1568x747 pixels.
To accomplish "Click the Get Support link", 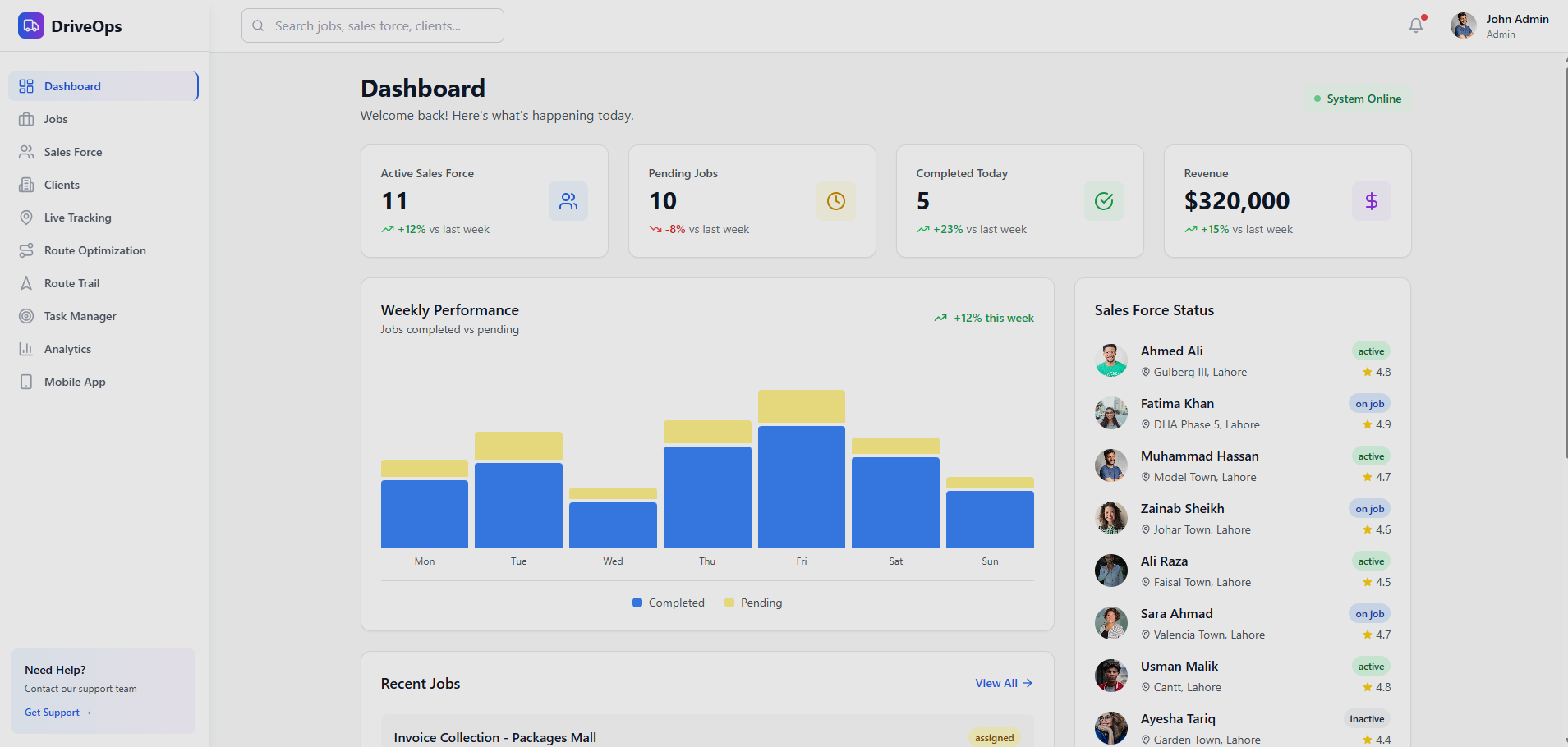I will pos(57,713).
